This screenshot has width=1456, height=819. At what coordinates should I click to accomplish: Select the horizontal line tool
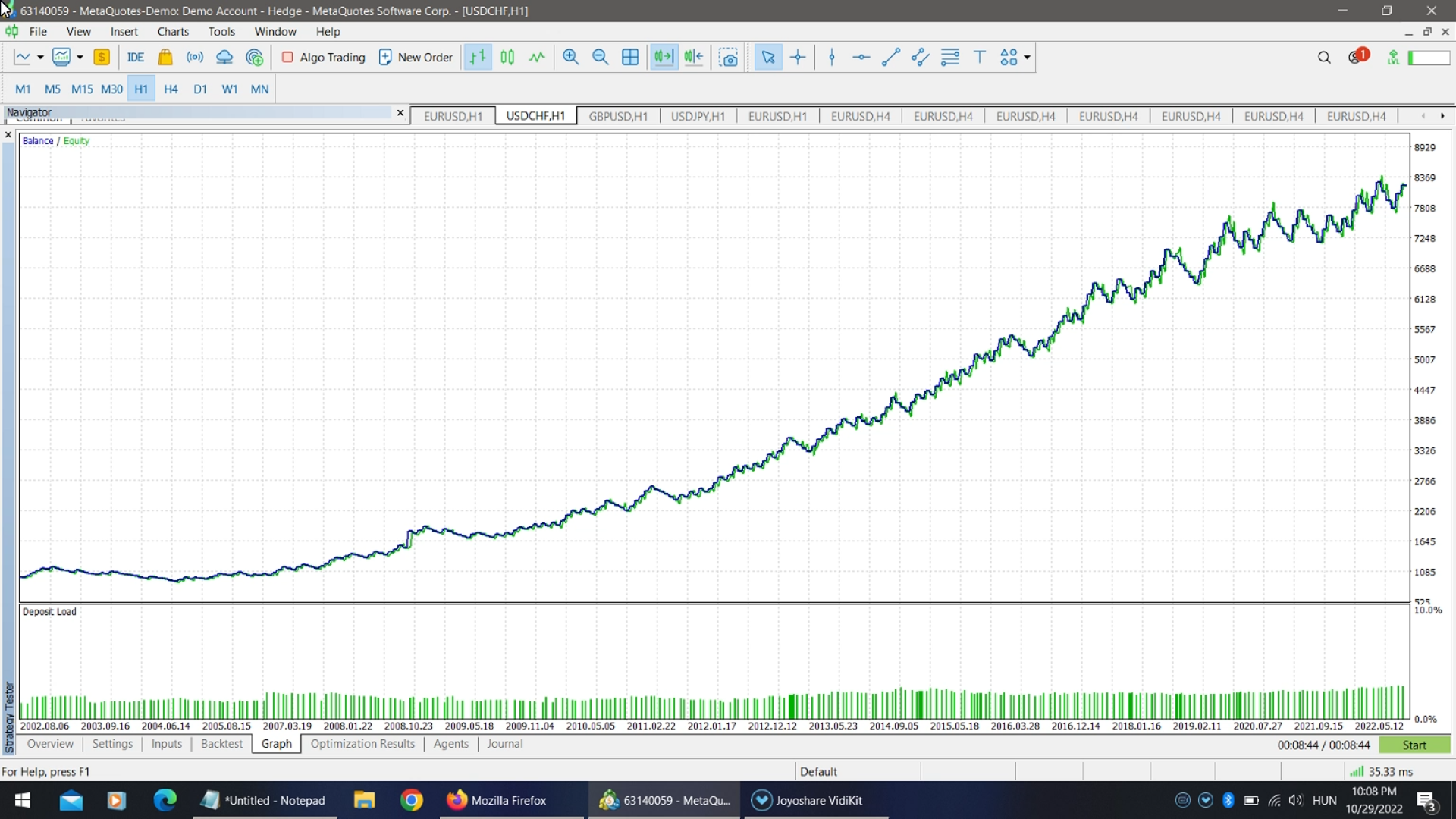point(861,57)
